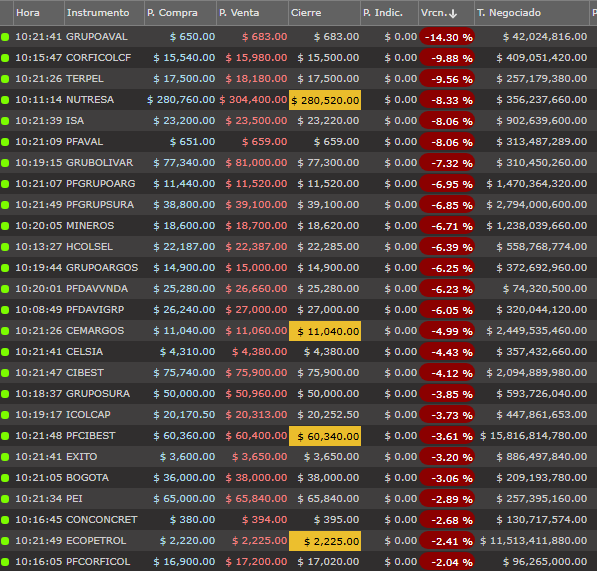
Task: Click PFCIBEST highlighted close price $ 60,340.00
Action: click(x=325, y=436)
